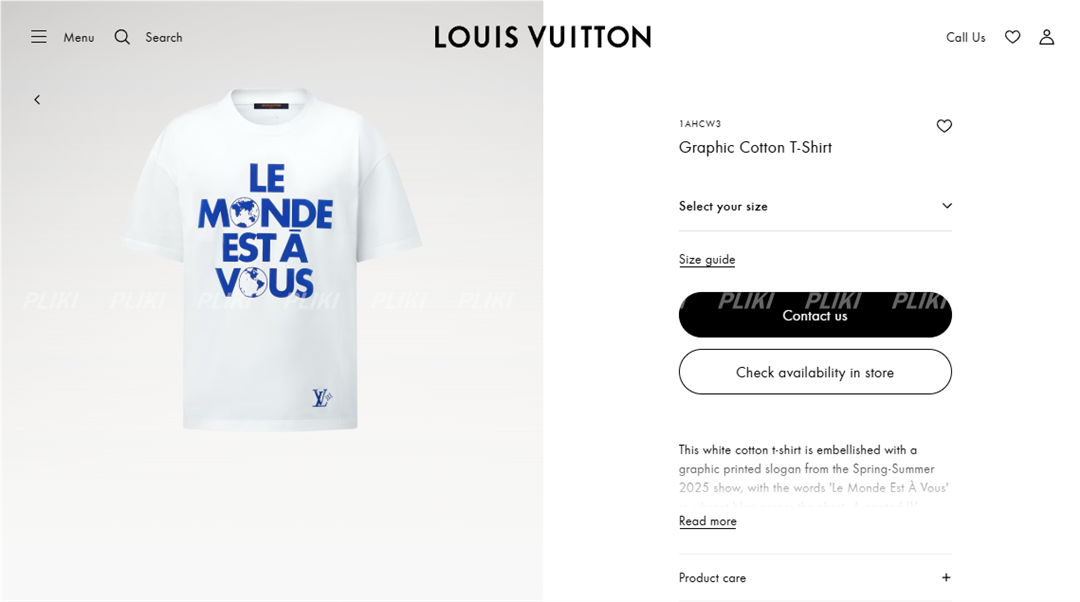
Task: Click Check availability in store button
Action: 815,372
